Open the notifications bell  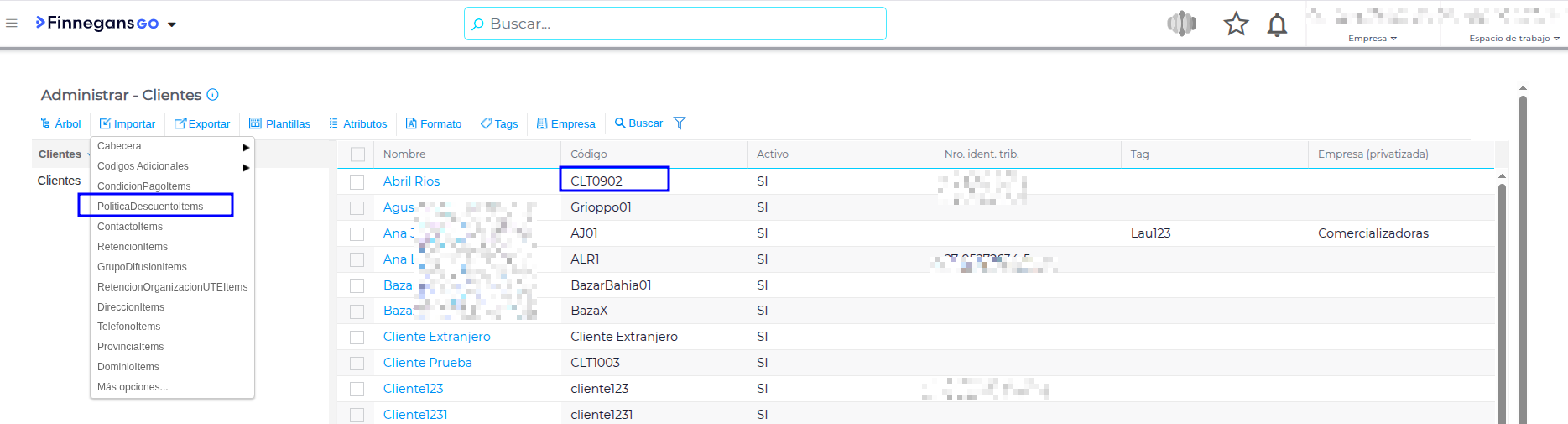(x=1277, y=25)
